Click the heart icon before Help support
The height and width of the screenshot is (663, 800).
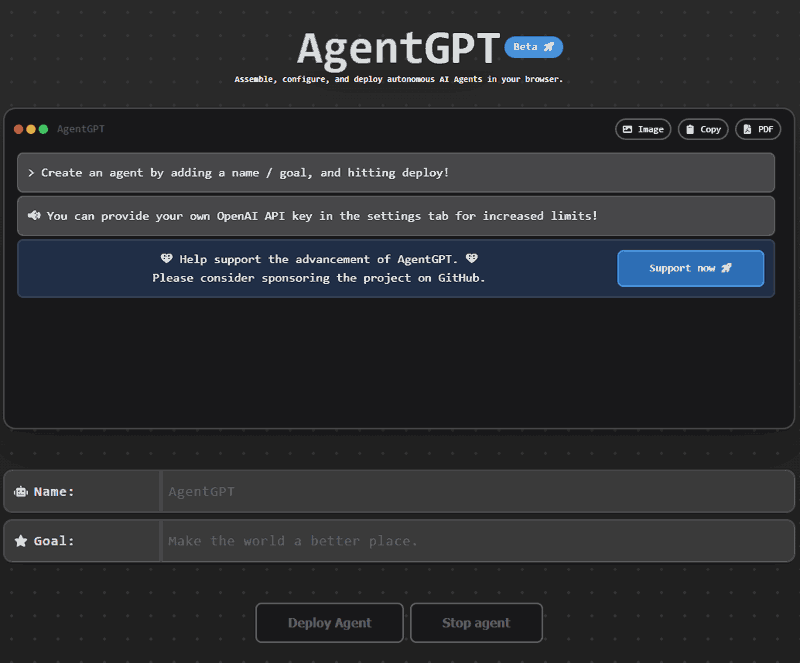[x=166, y=259]
